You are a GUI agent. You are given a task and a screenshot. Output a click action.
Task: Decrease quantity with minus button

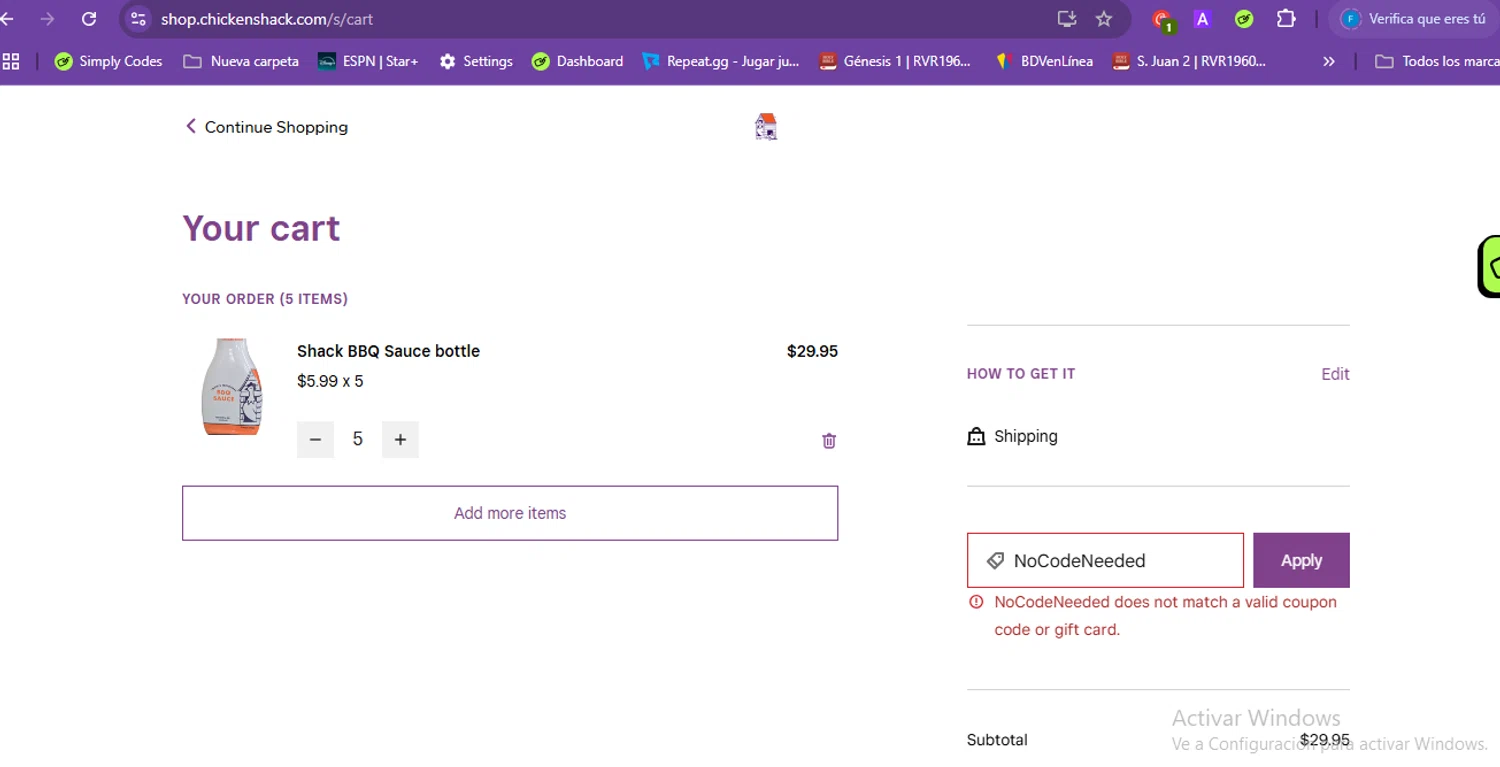tap(315, 439)
